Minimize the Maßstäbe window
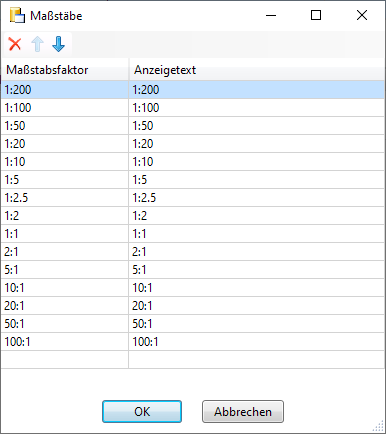This screenshot has height=434, width=386. [x=271, y=15]
